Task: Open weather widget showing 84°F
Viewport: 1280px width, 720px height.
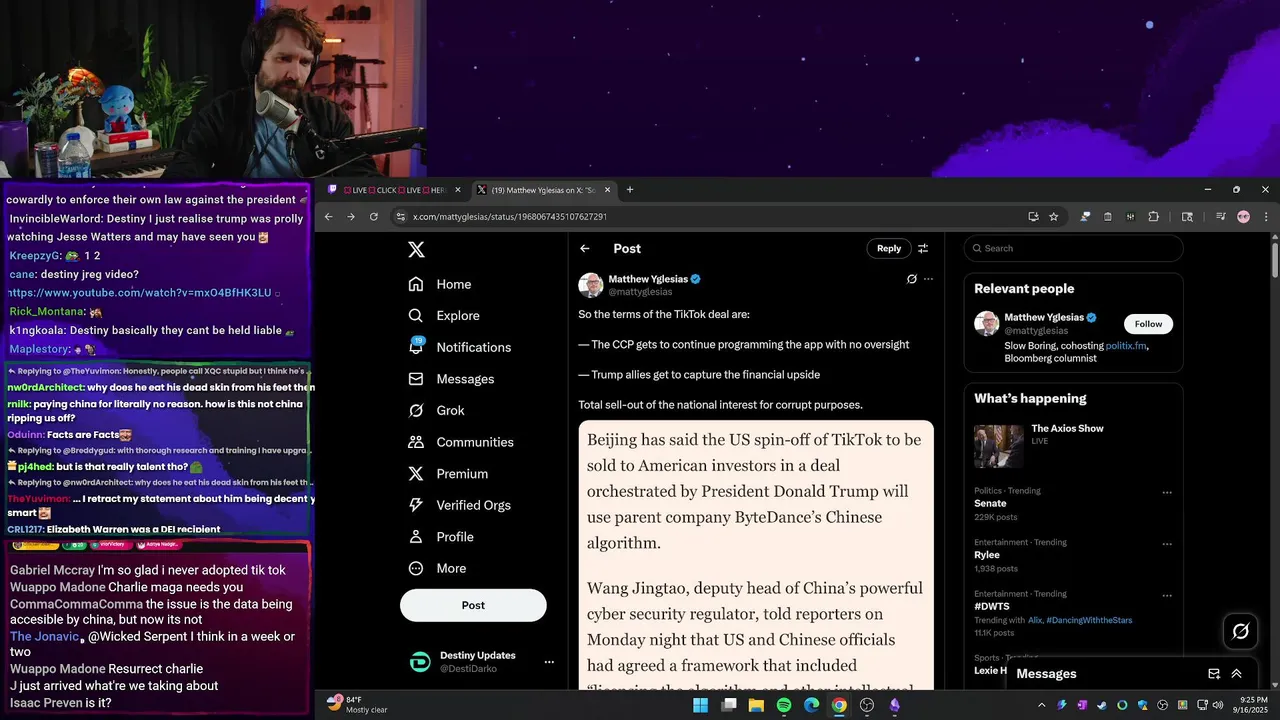Action: click(x=357, y=704)
